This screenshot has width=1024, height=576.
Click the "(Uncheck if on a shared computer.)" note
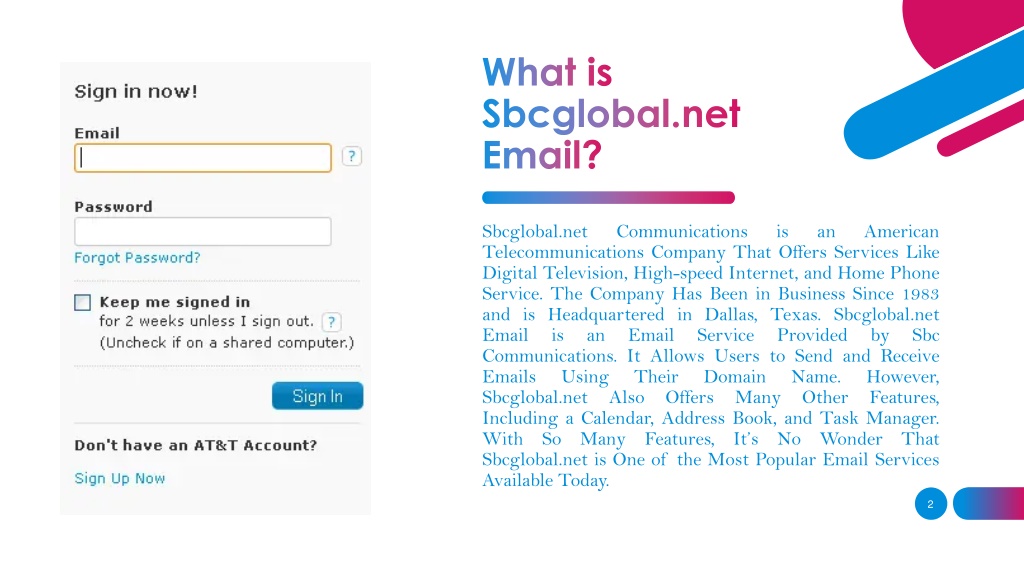[227, 343]
